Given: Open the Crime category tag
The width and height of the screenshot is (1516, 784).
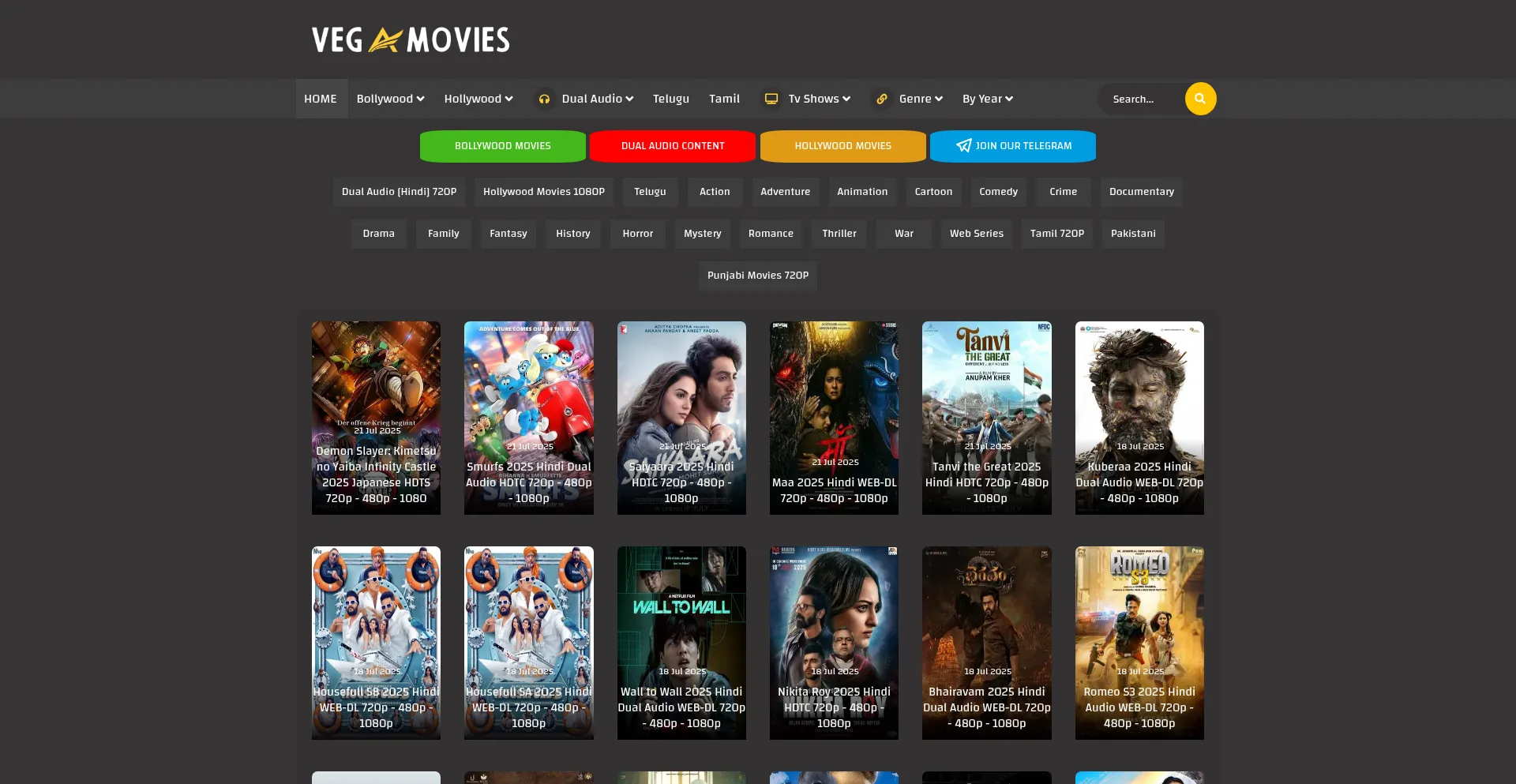Looking at the screenshot, I should tap(1063, 192).
